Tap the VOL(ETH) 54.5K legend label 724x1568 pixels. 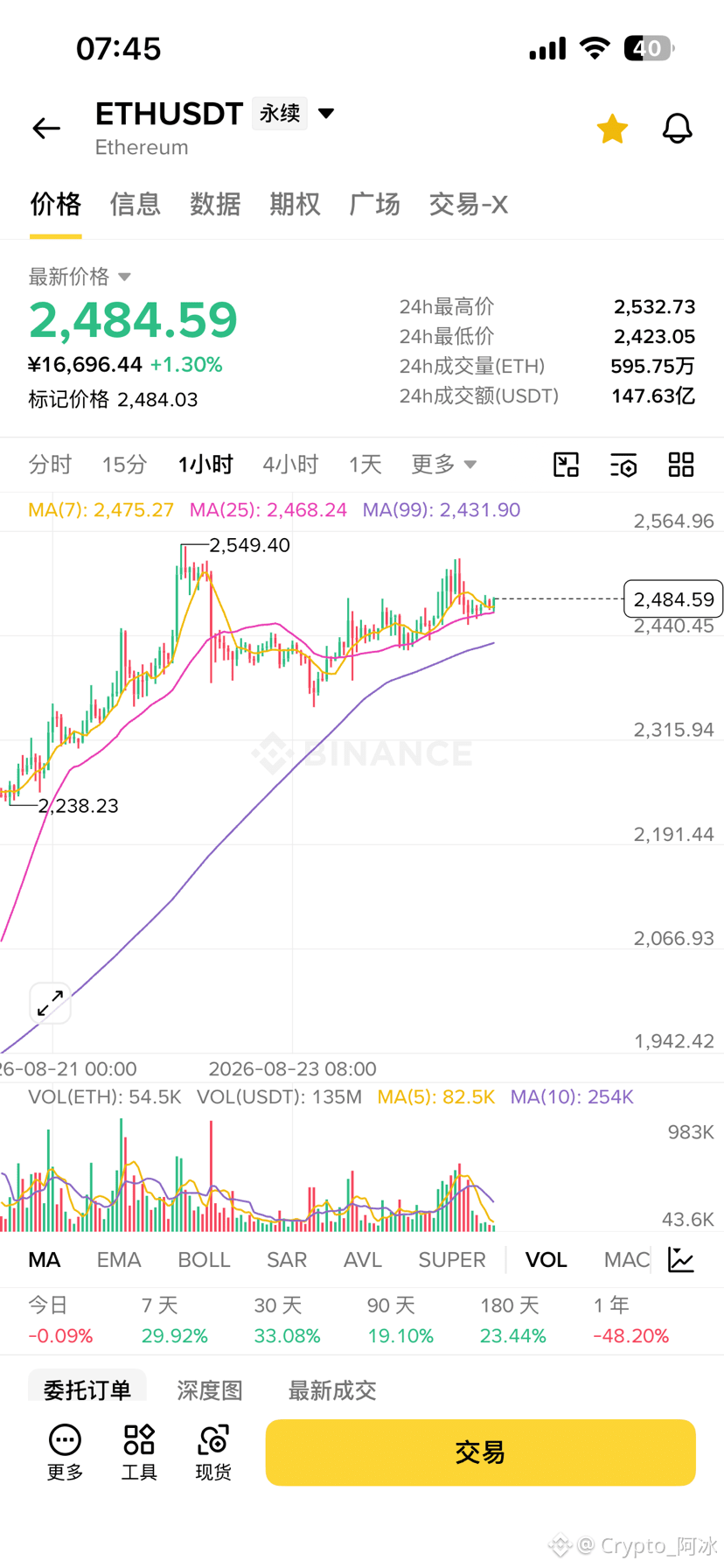tap(105, 1096)
